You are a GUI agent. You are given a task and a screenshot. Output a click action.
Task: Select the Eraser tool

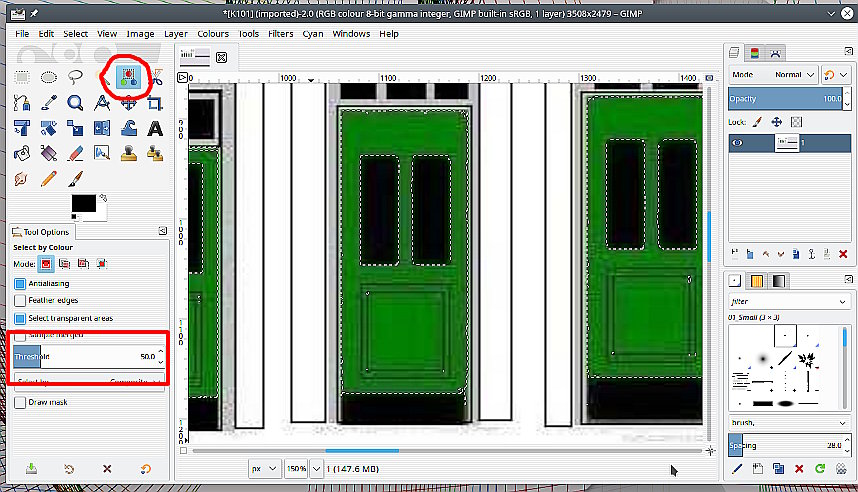tap(76, 153)
